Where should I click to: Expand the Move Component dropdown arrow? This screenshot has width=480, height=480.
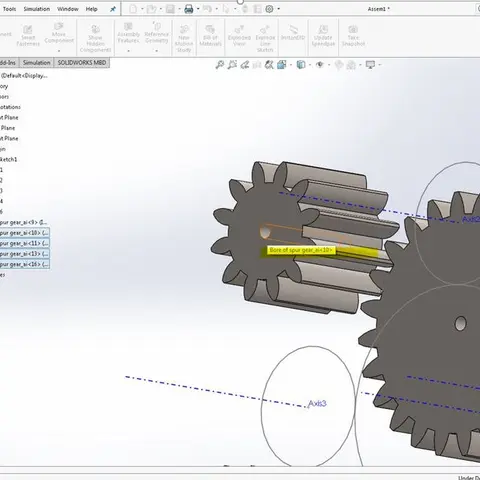coord(59,51)
